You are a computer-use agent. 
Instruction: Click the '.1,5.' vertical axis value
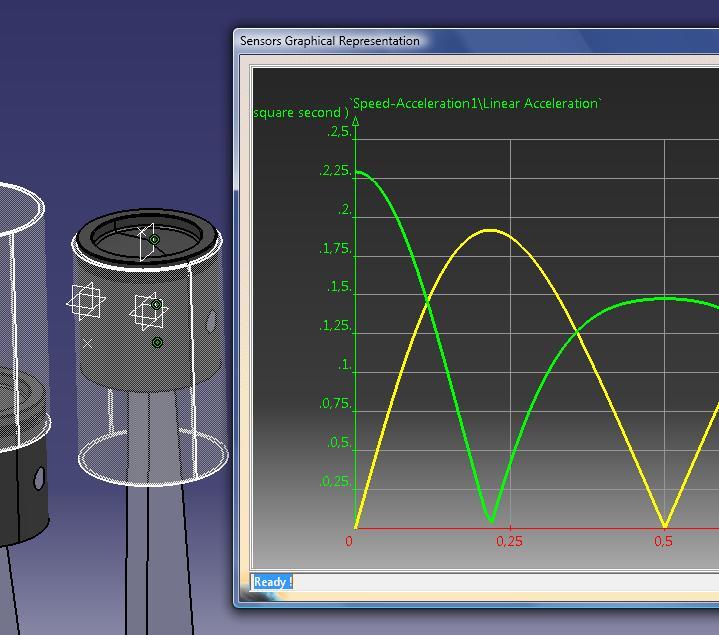pyautogui.click(x=339, y=287)
